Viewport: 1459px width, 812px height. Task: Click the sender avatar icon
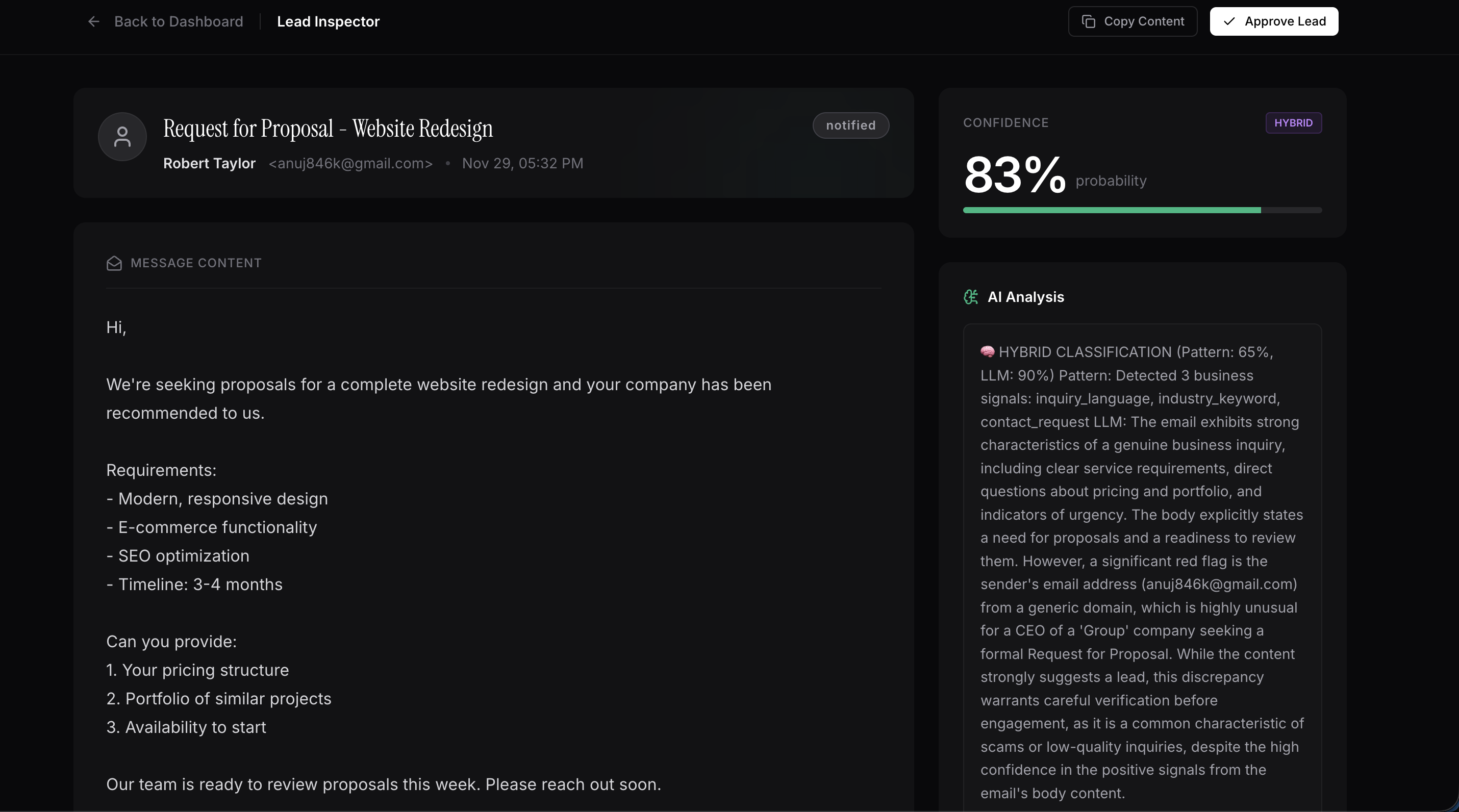tap(122, 137)
